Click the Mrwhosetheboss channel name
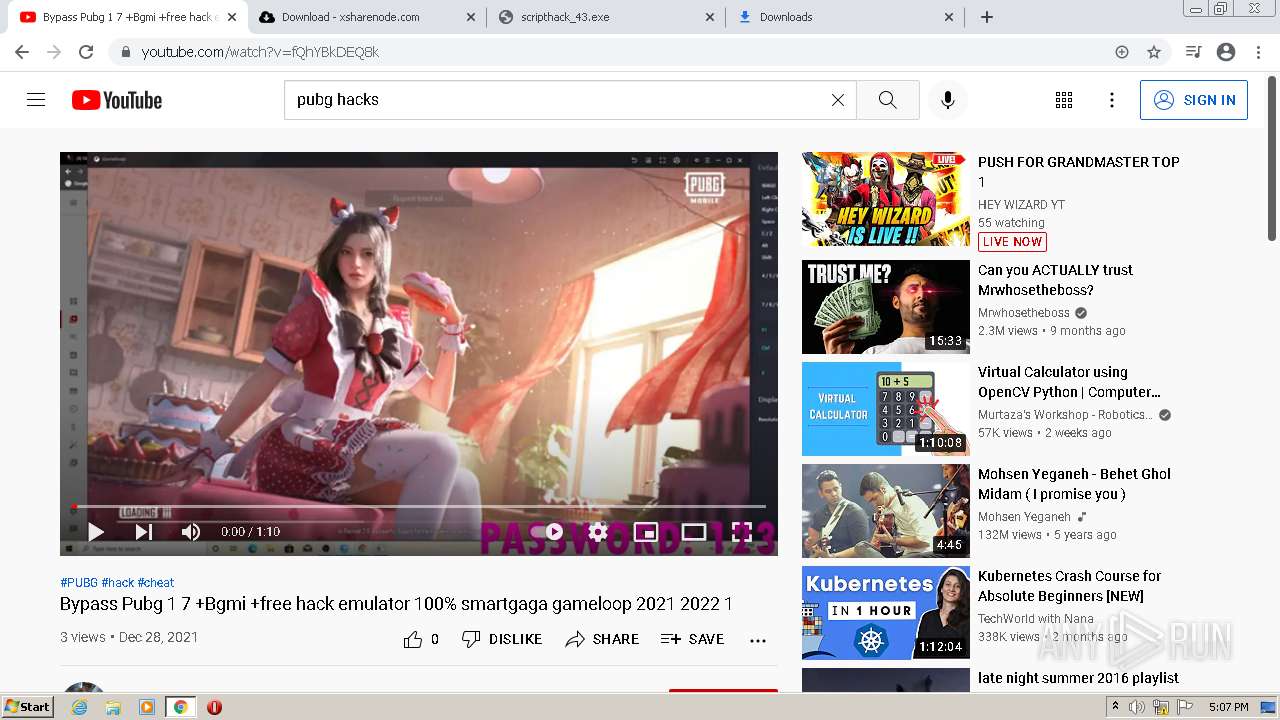This screenshot has height=720, width=1280. click(1024, 313)
